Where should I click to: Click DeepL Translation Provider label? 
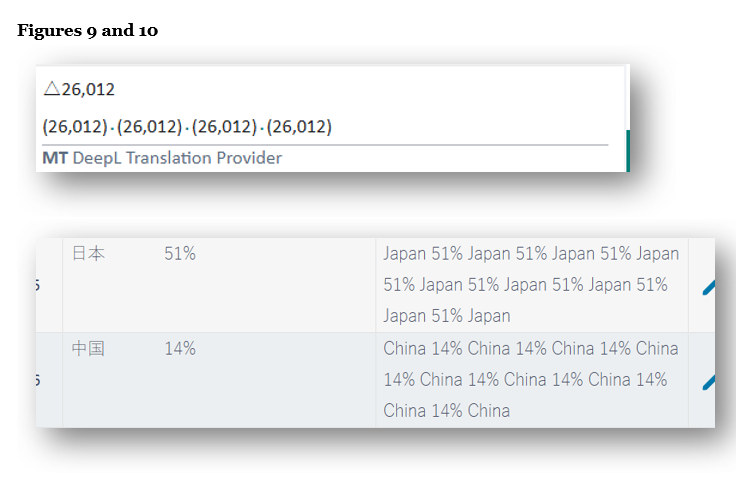(177, 158)
